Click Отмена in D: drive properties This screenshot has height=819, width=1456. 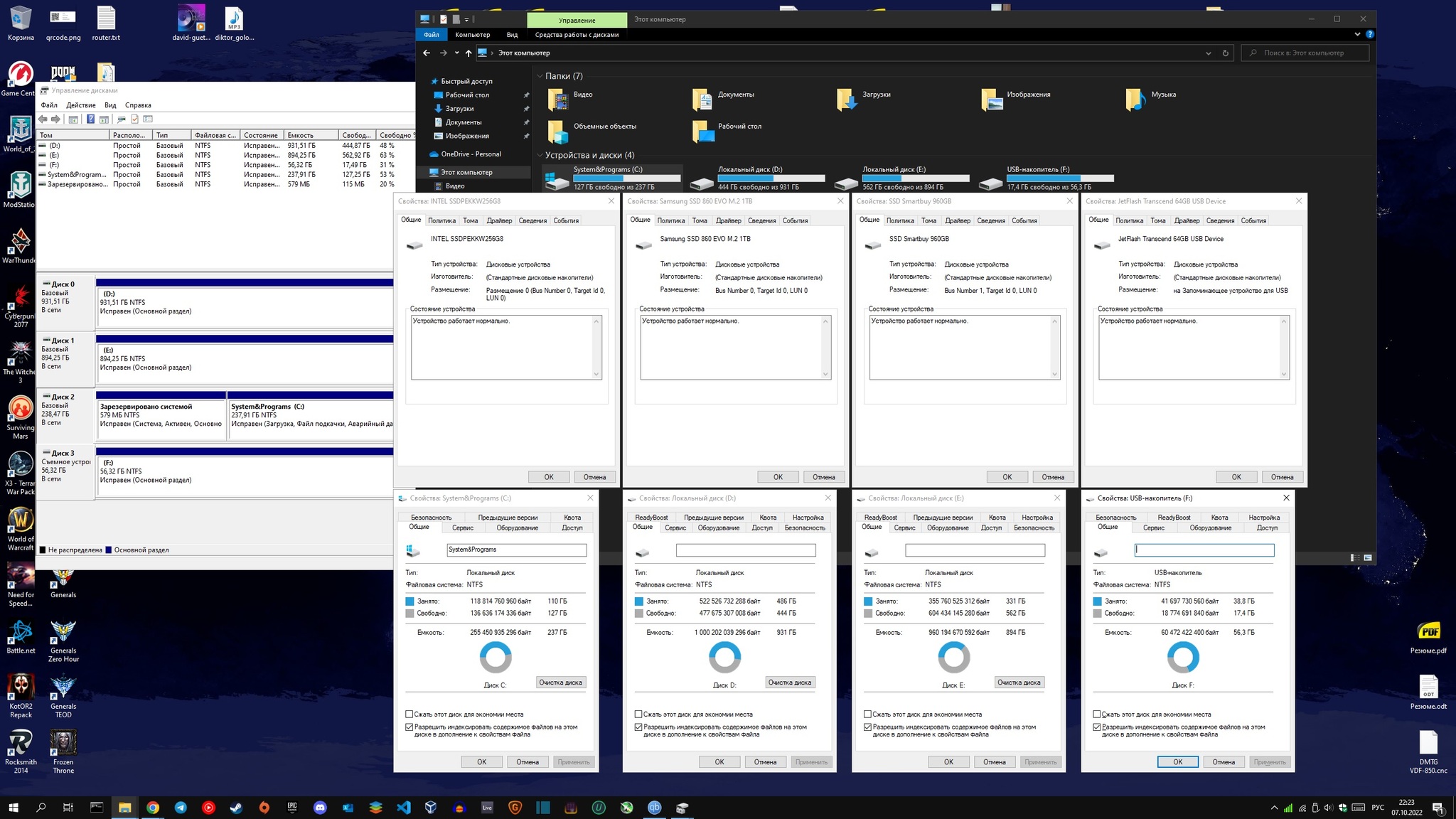pyautogui.click(x=765, y=762)
